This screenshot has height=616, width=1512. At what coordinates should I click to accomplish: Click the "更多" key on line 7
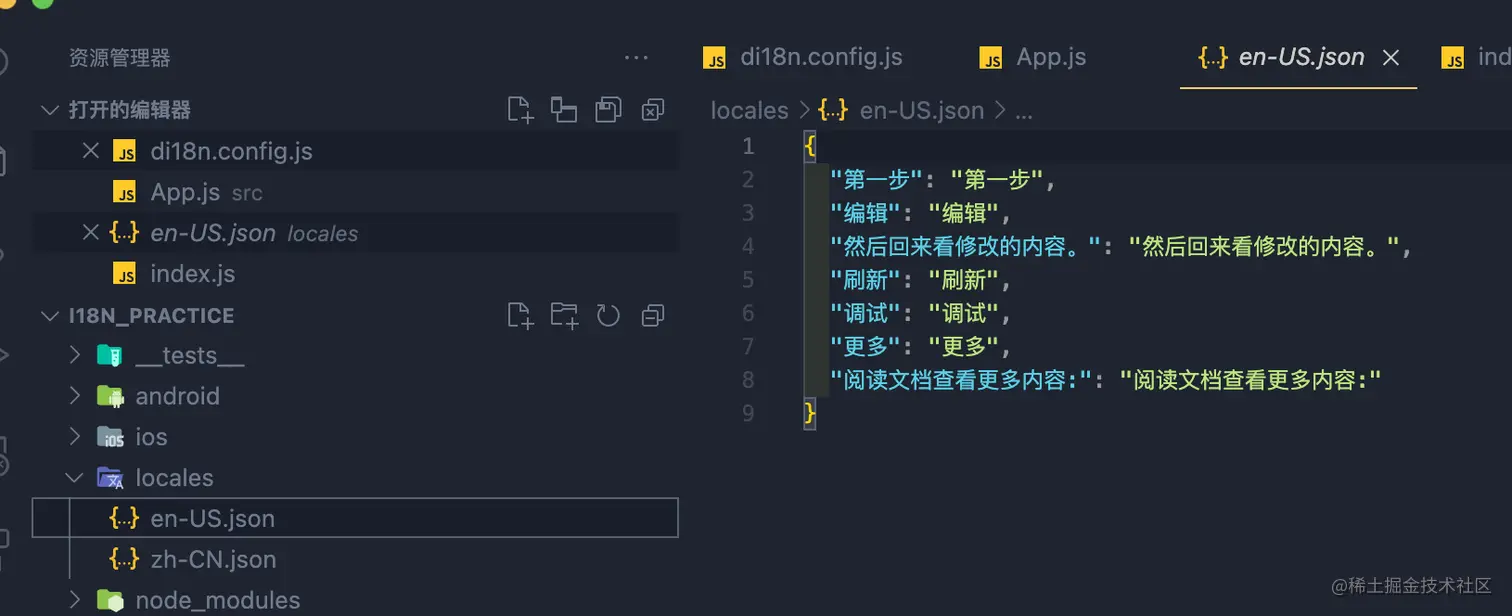point(864,347)
